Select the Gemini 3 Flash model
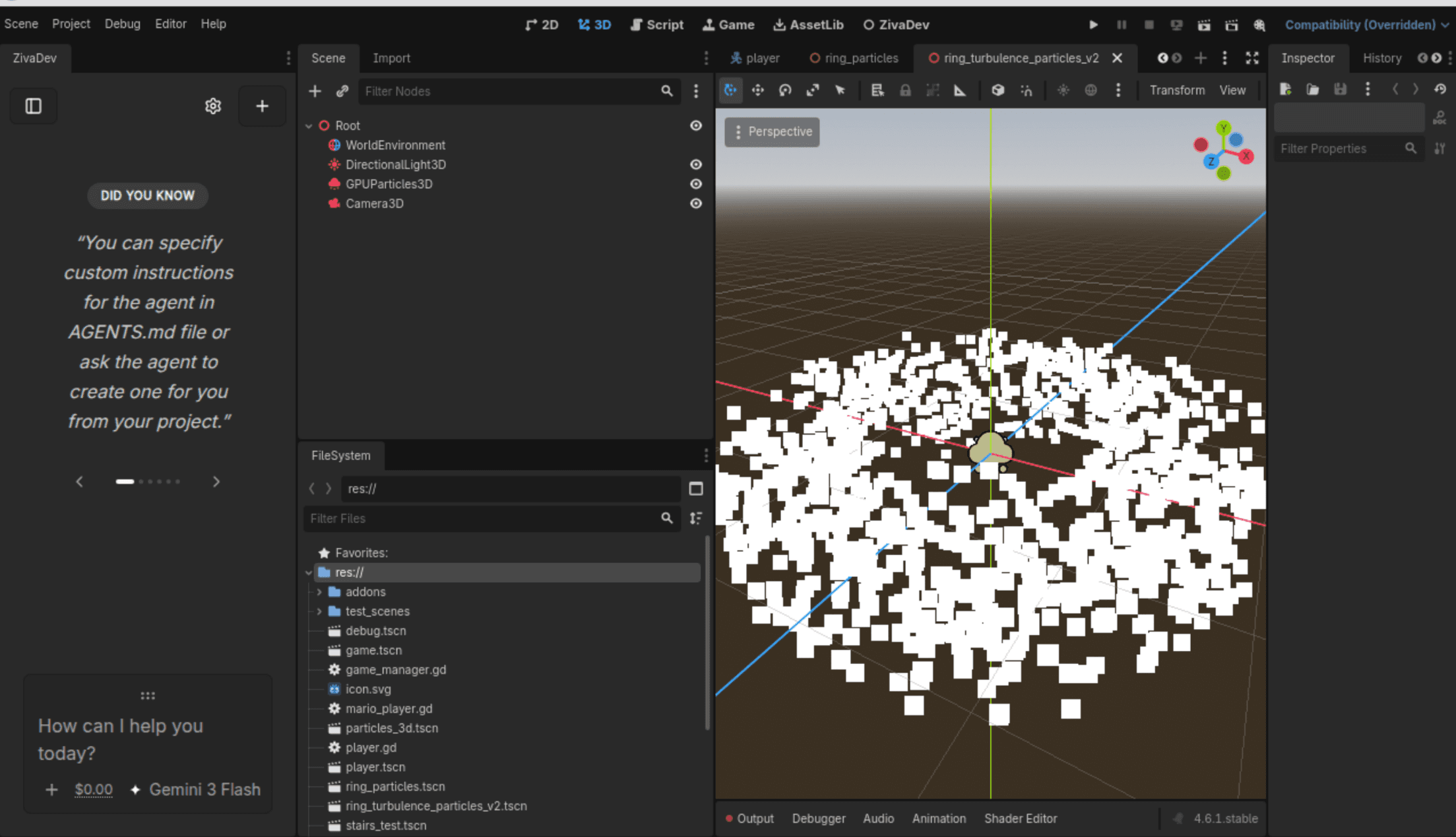Screen dimensions: 1456x837 point(195,789)
